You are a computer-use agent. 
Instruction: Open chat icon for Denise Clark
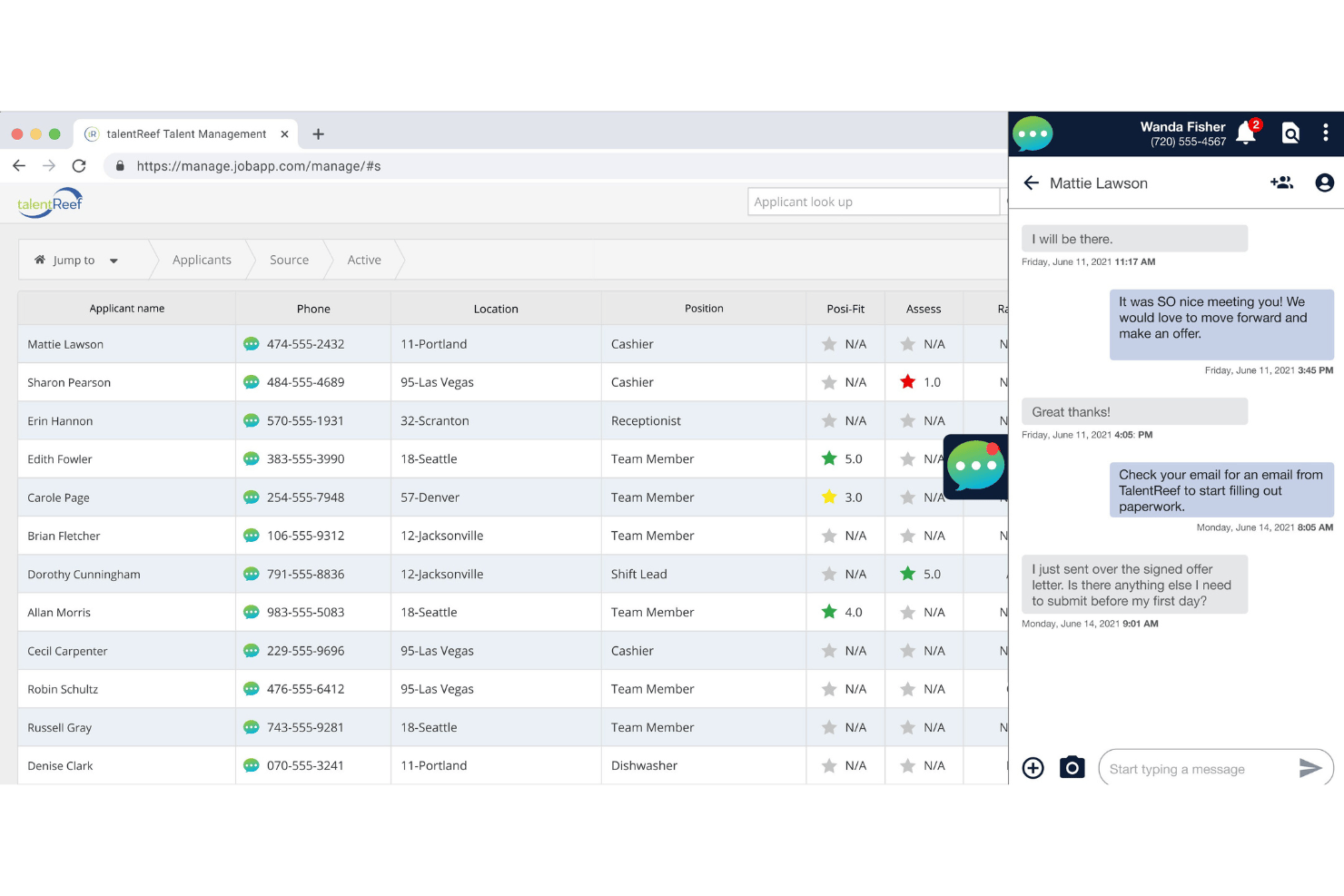tap(252, 765)
